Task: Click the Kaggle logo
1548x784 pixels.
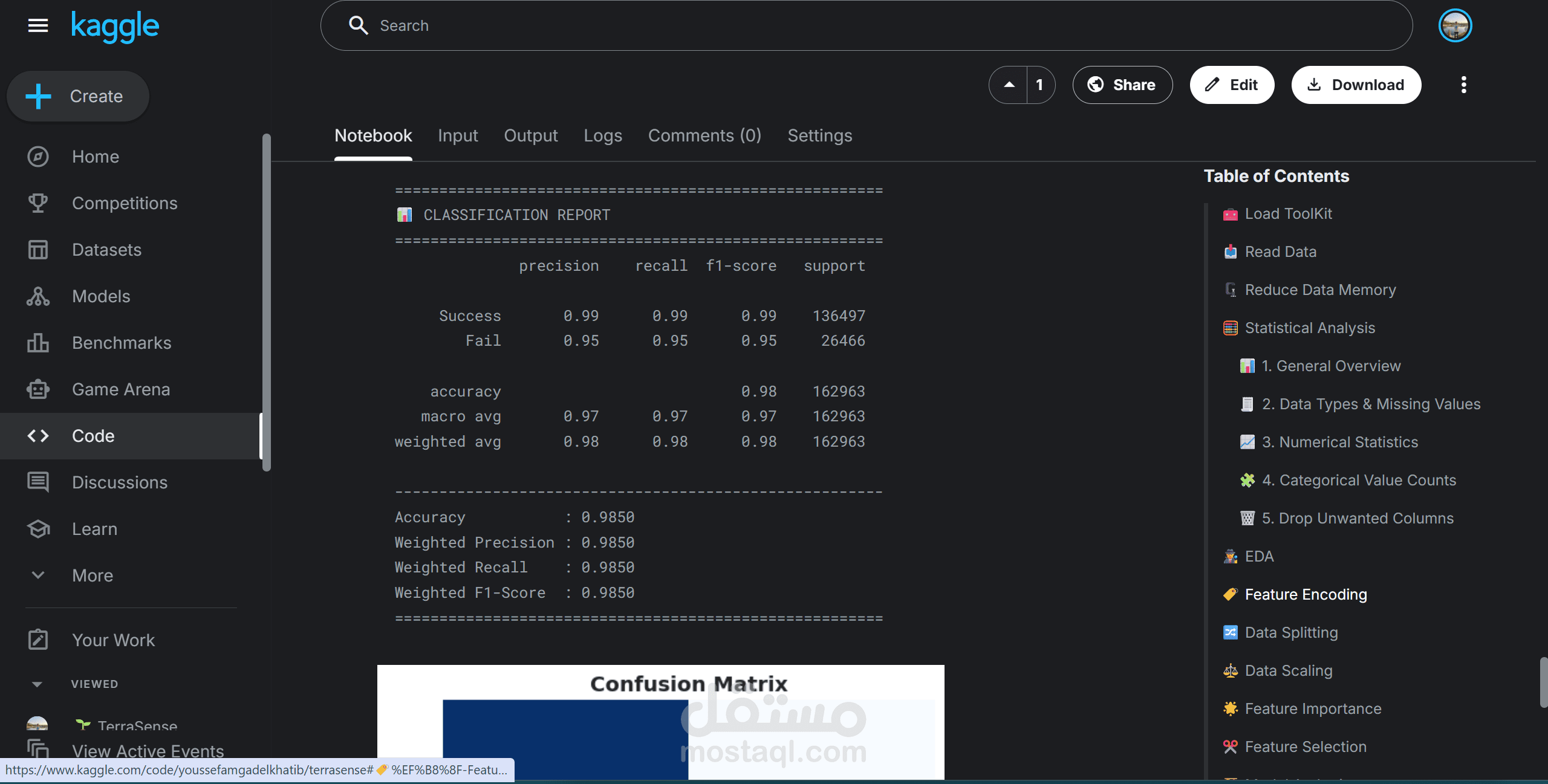Action: click(115, 27)
